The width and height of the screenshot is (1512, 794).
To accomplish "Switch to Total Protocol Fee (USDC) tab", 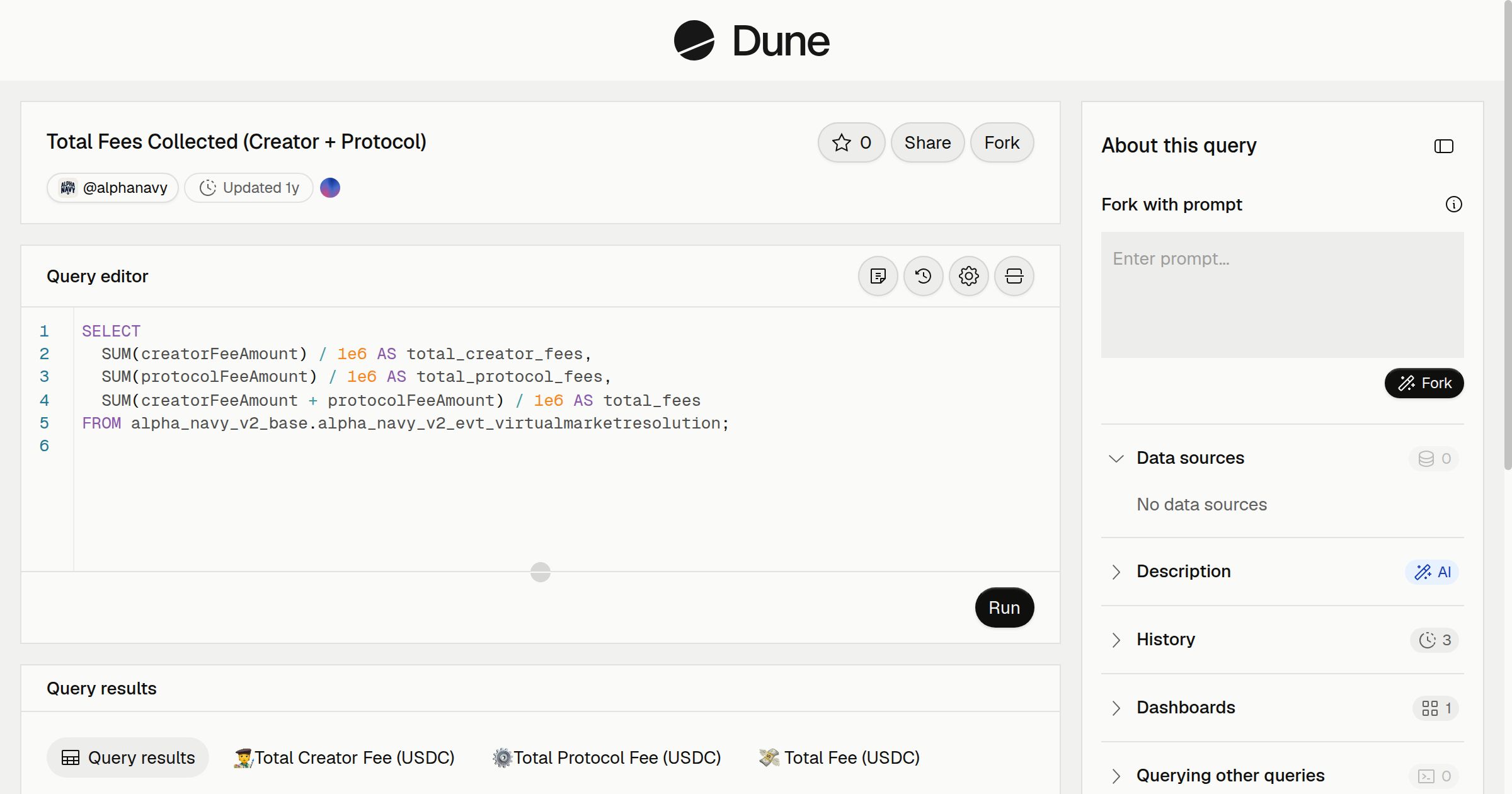I will [x=607, y=757].
